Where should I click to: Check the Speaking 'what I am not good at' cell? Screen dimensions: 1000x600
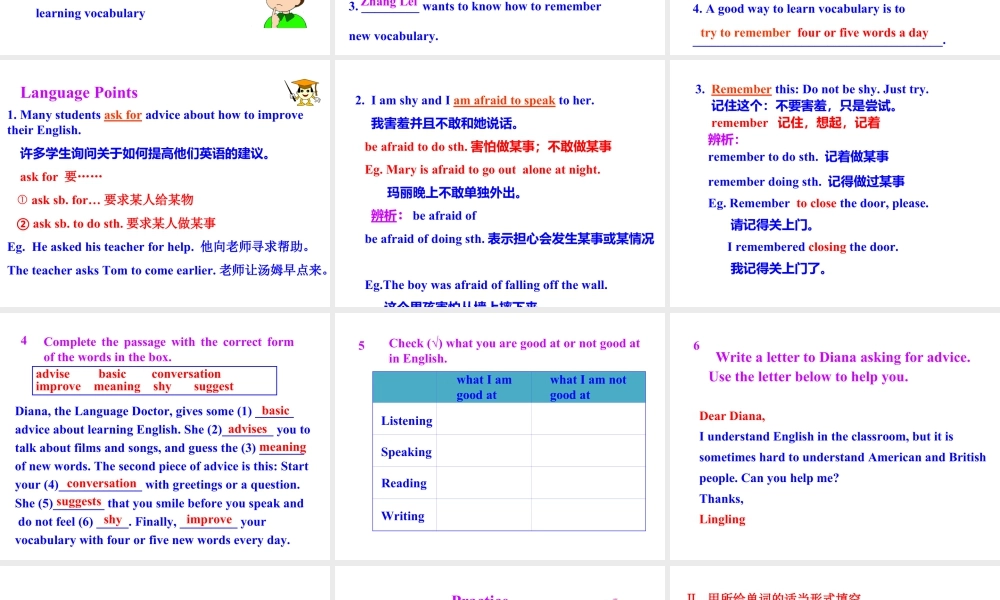click(x=587, y=452)
